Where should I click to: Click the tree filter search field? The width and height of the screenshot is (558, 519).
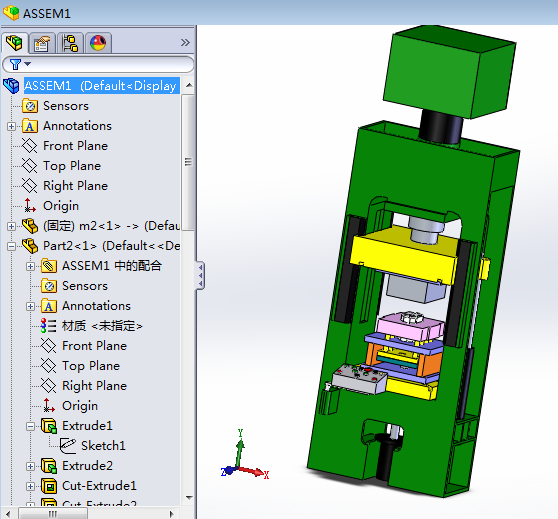98,64
